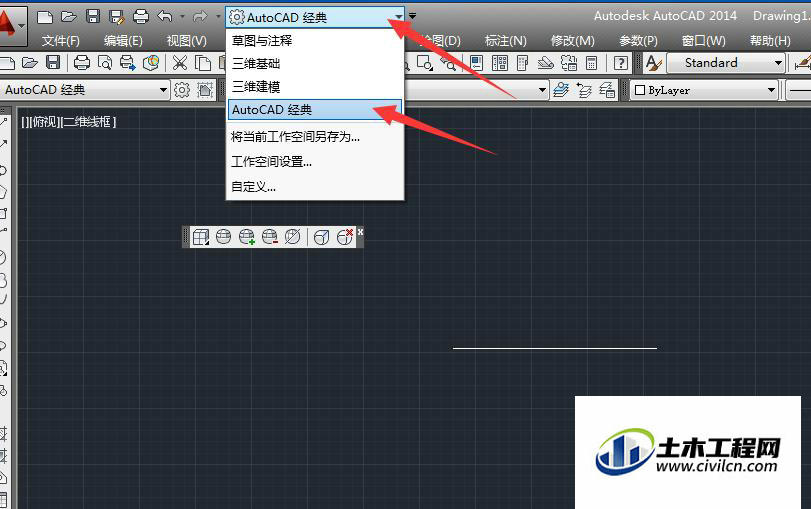811x509 pixels.
Task: Click the [俯视] viewport view control
Action: point(45,122)
